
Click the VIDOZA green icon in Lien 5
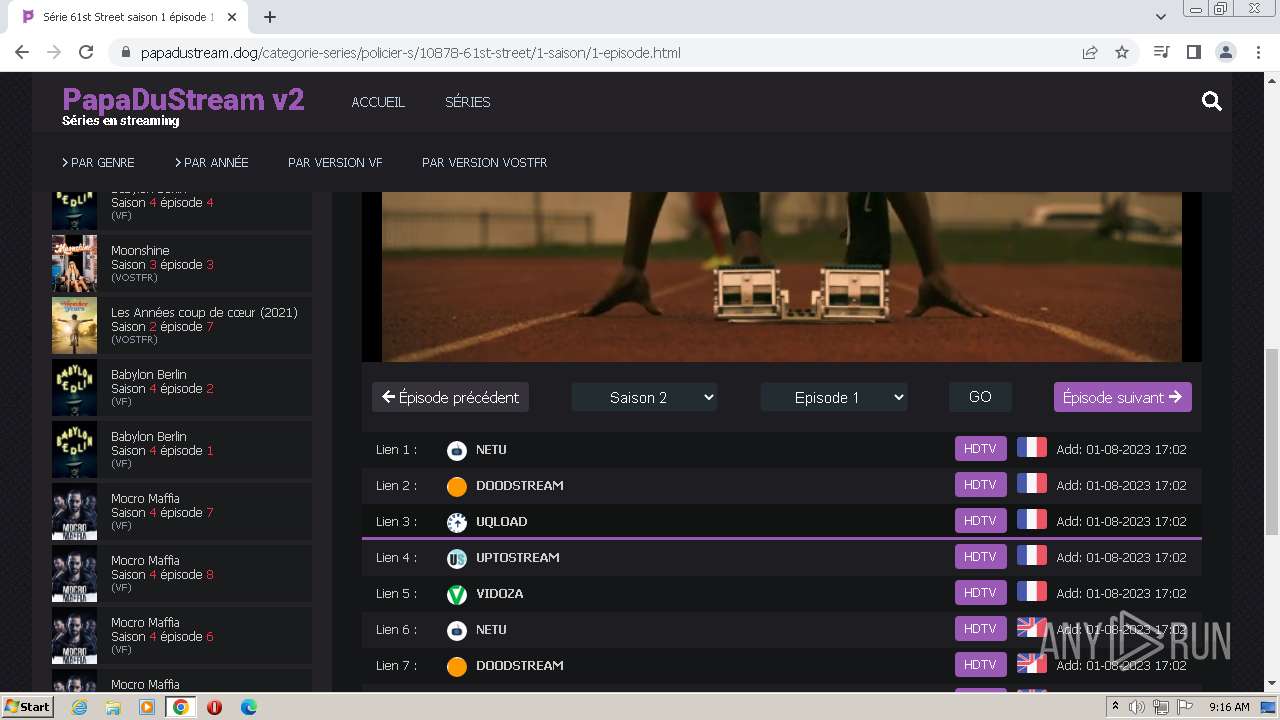tap(457, 594)
